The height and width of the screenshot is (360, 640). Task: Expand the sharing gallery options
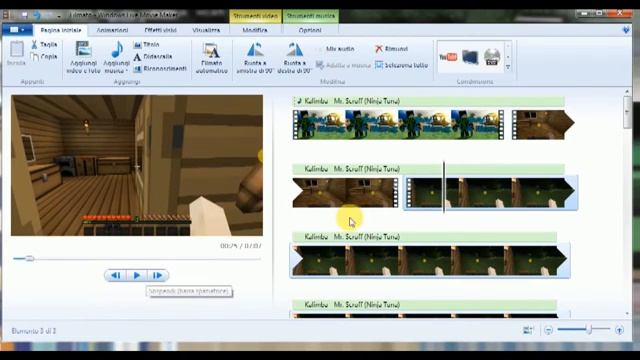508,67
